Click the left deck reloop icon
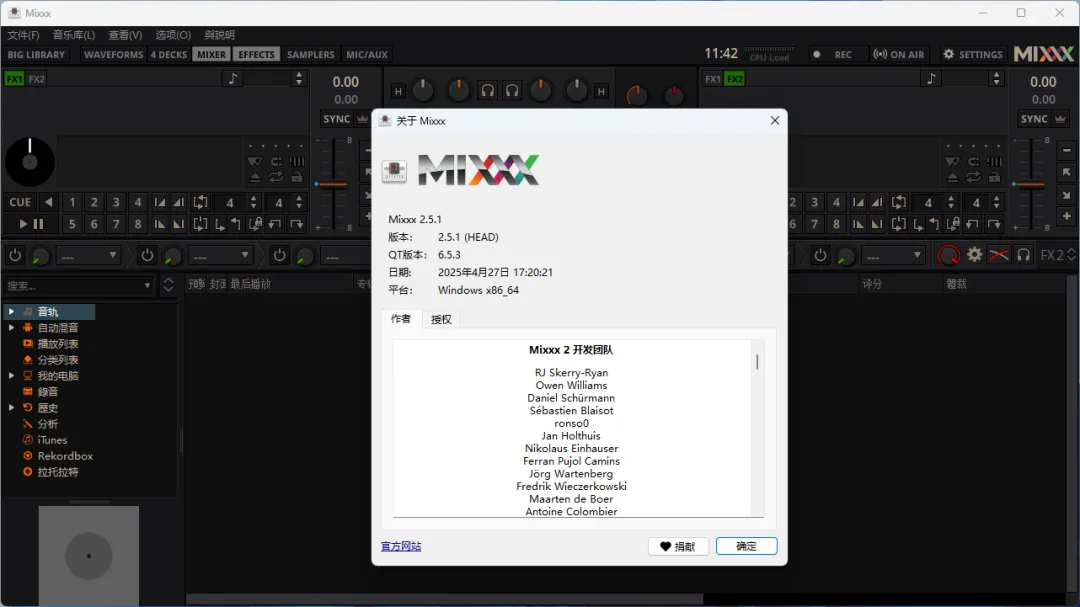This screenshot has width=1080, height=607. [x=200, y=224]
